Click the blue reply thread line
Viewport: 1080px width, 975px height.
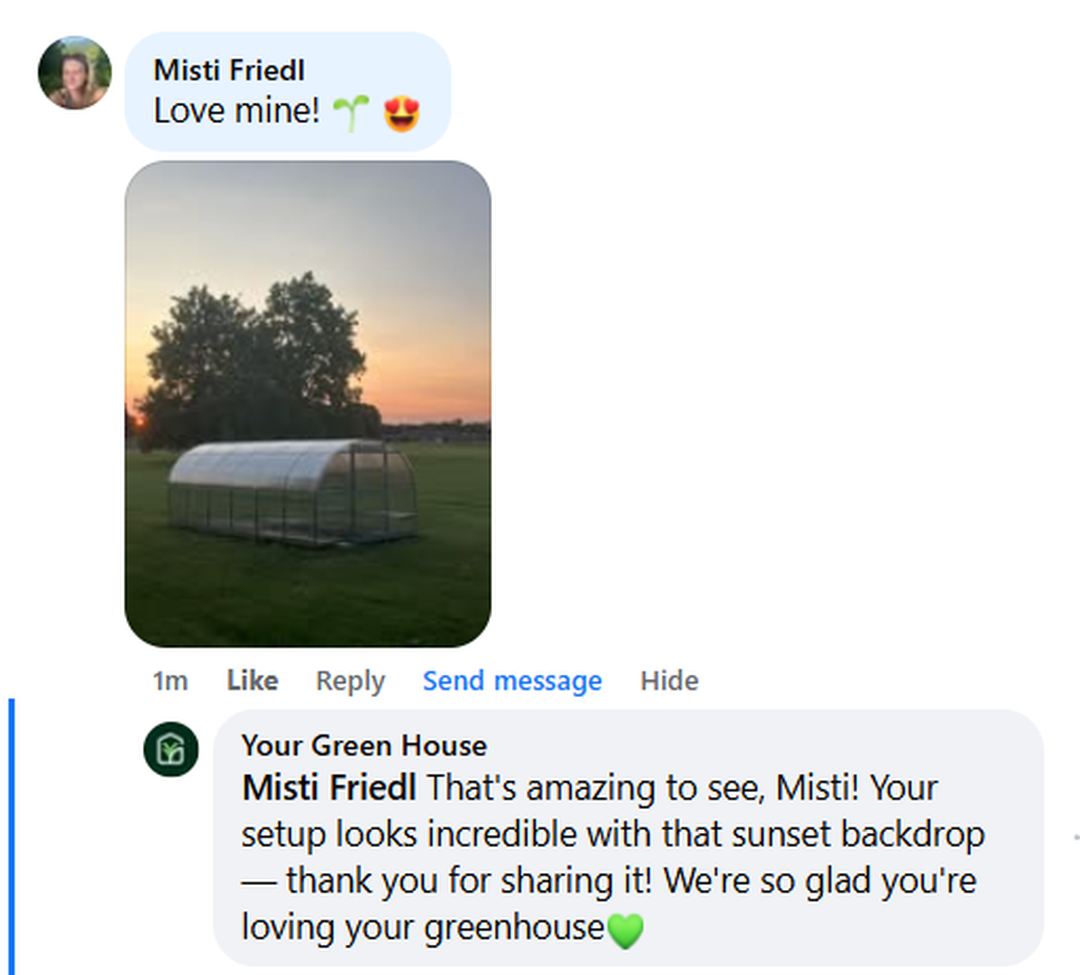(x=11, y=835)
